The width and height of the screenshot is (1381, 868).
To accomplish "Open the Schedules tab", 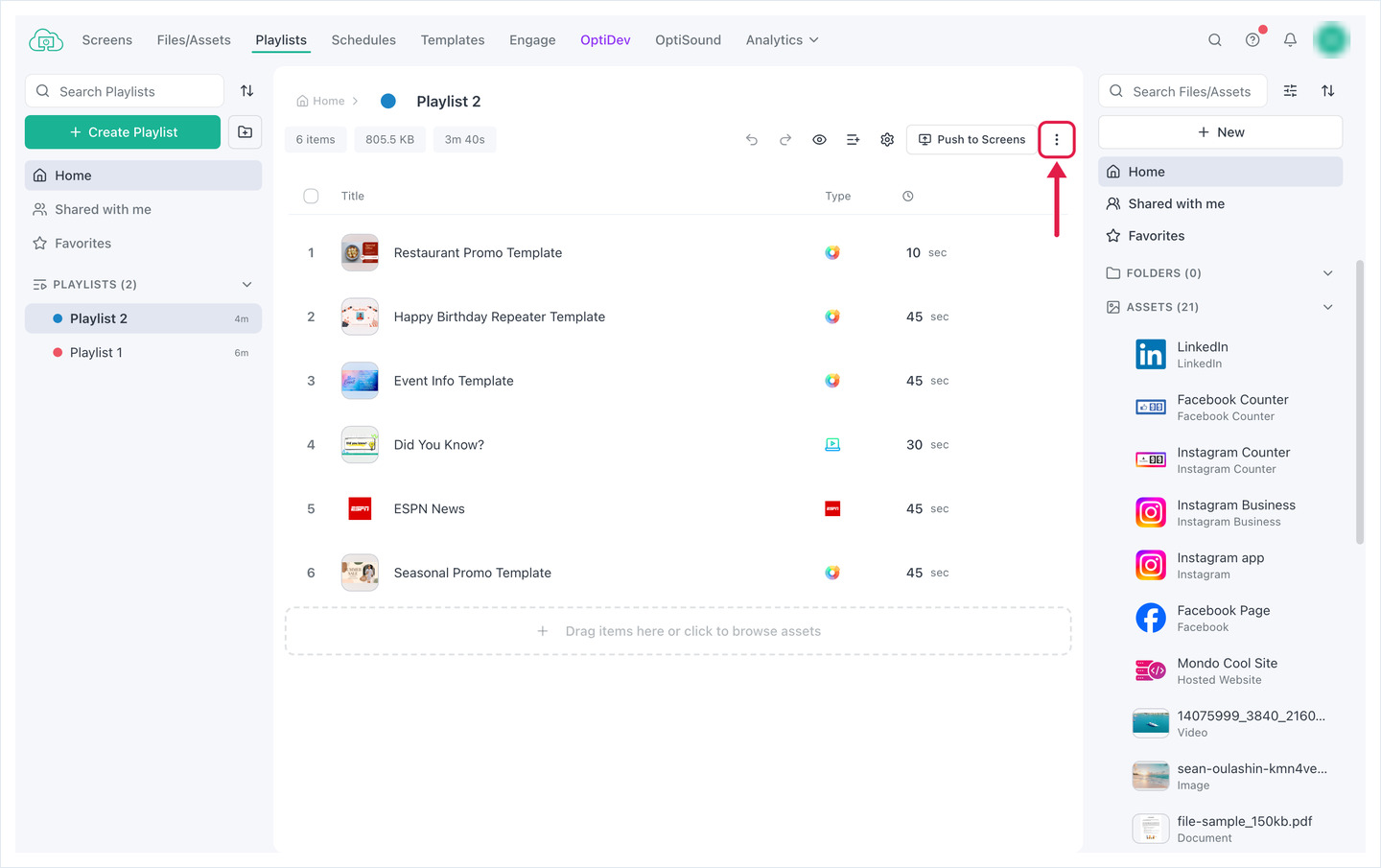I will pyautogui.click(x=363, y=40).
